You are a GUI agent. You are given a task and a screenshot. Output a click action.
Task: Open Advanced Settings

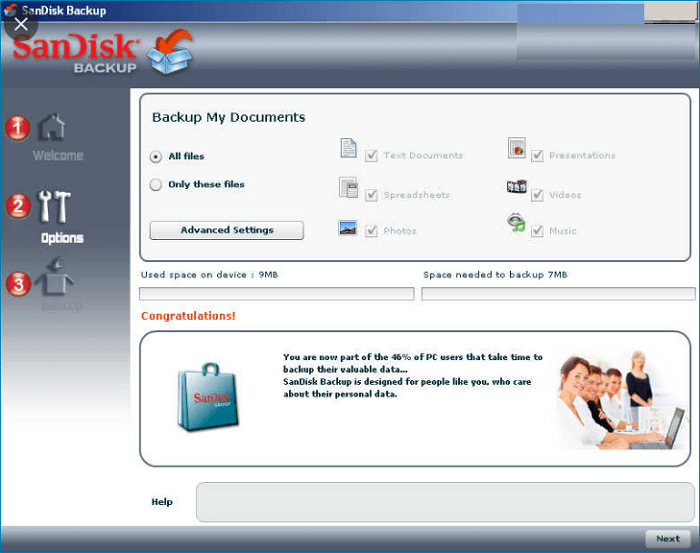(x=226, y=230)
